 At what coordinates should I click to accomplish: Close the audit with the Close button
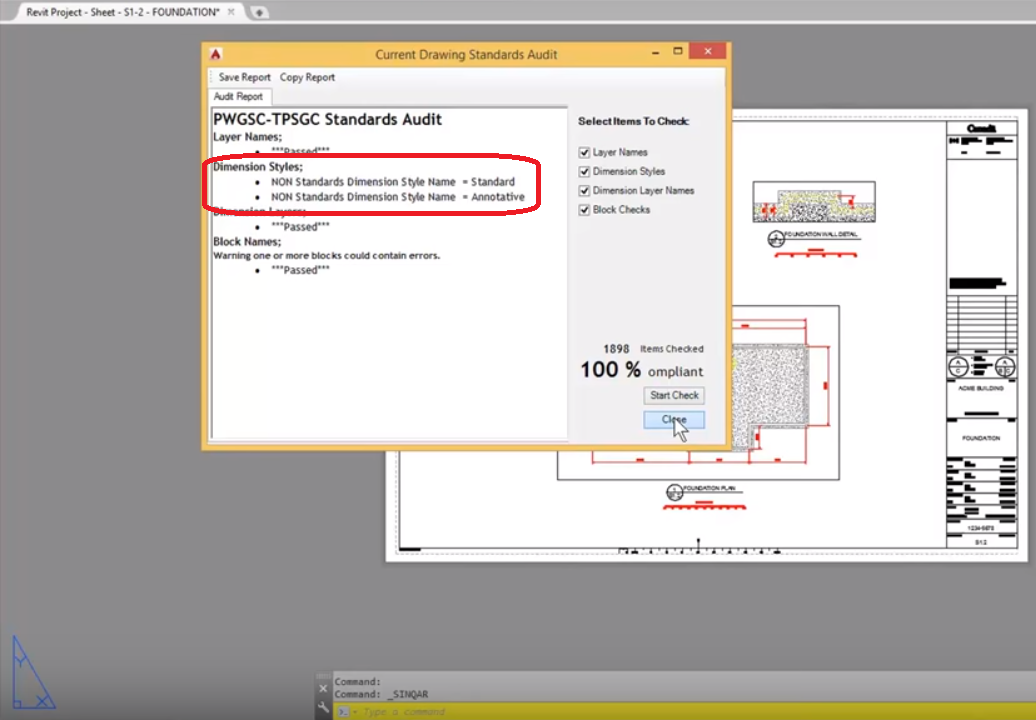click(673, 419)
